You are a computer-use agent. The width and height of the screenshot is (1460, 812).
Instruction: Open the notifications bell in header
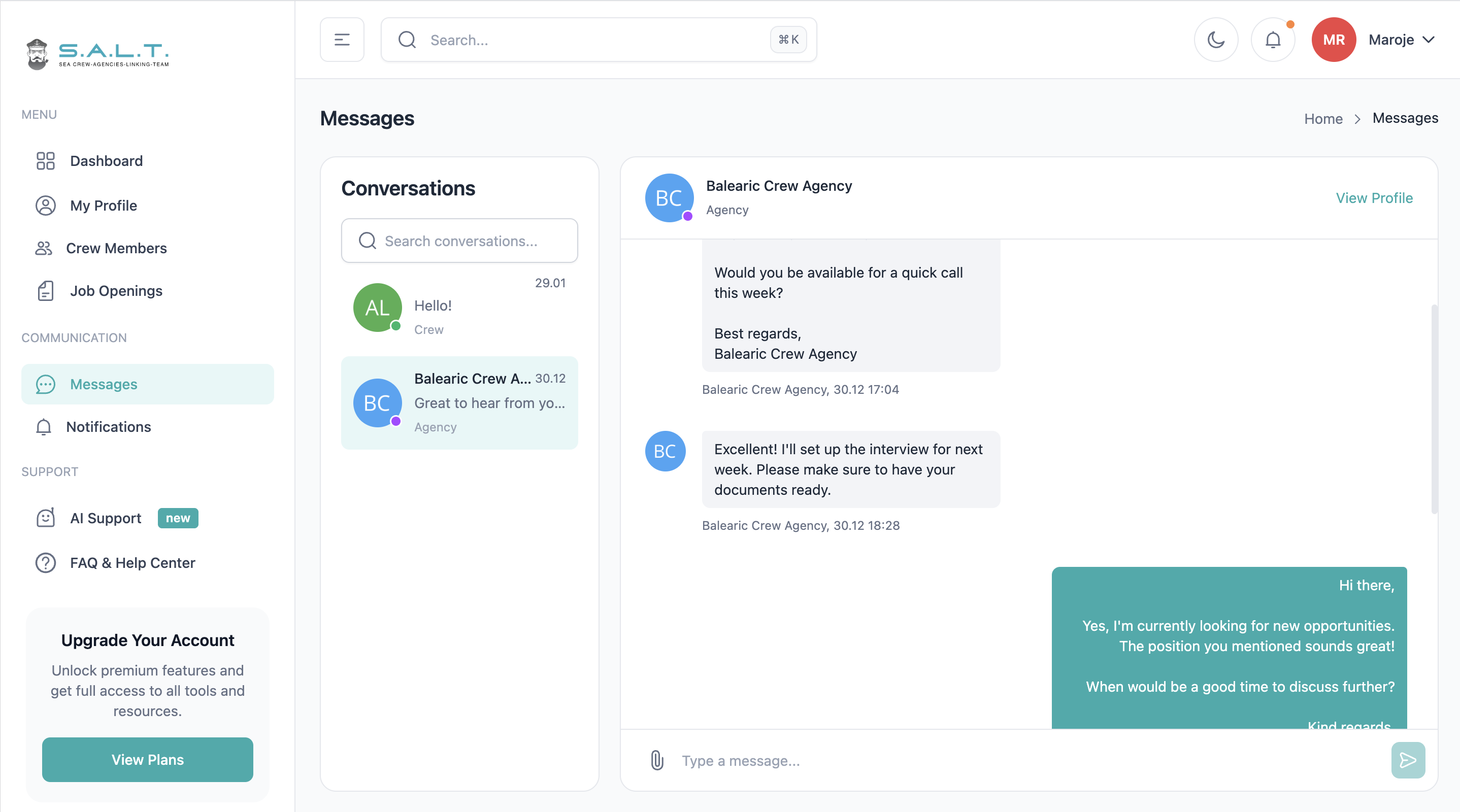[1273, 40]
